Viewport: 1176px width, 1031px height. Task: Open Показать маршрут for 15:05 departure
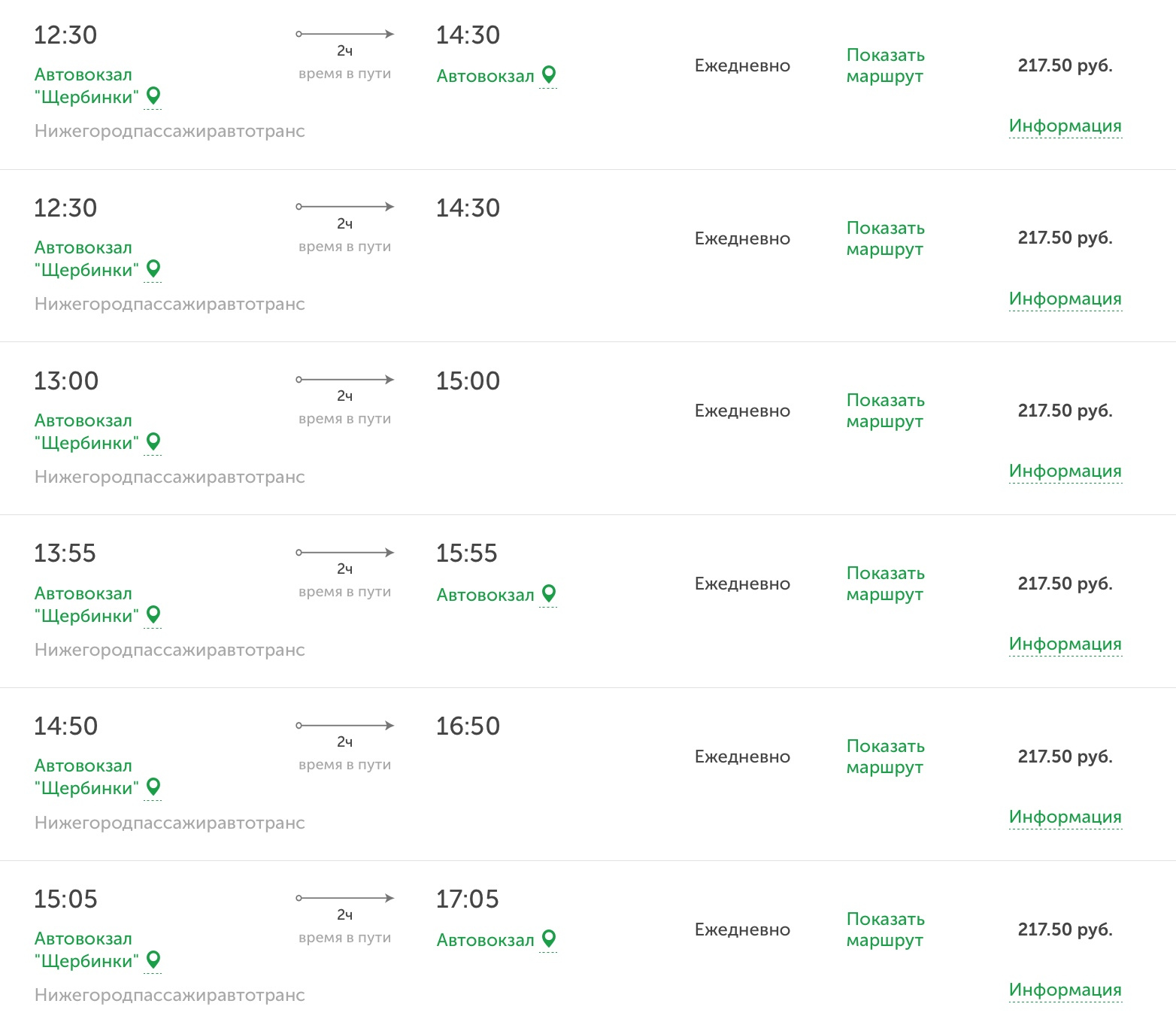coord(885,929)
